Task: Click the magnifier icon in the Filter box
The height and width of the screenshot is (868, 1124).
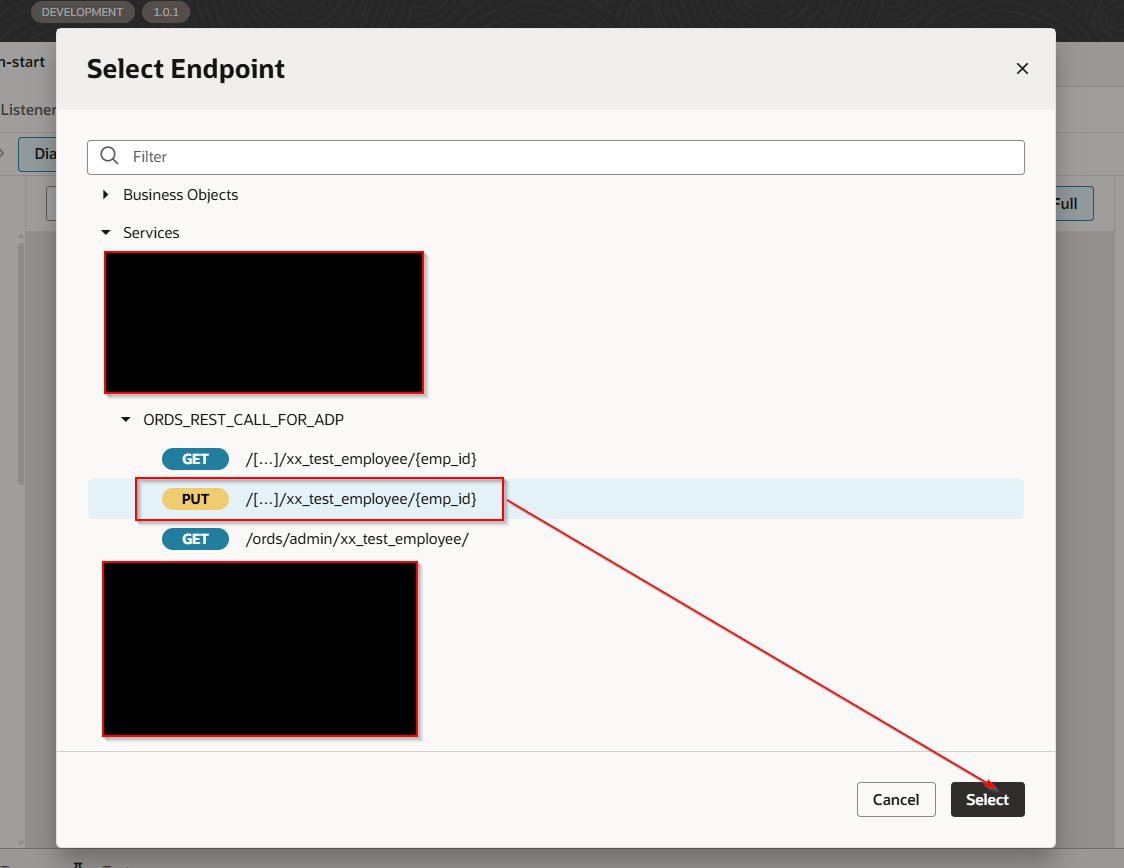Action: [110, 157]
